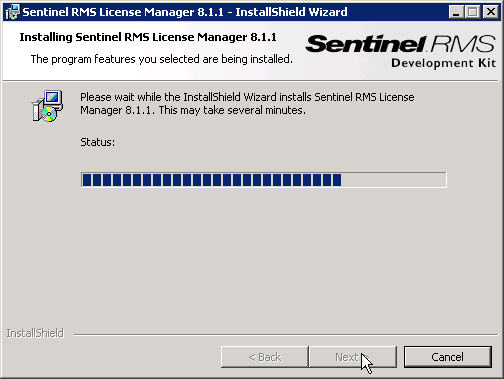The image size is (504, 379).
Task: Click the installation progress bar
Action: click(x=264, y=180)
